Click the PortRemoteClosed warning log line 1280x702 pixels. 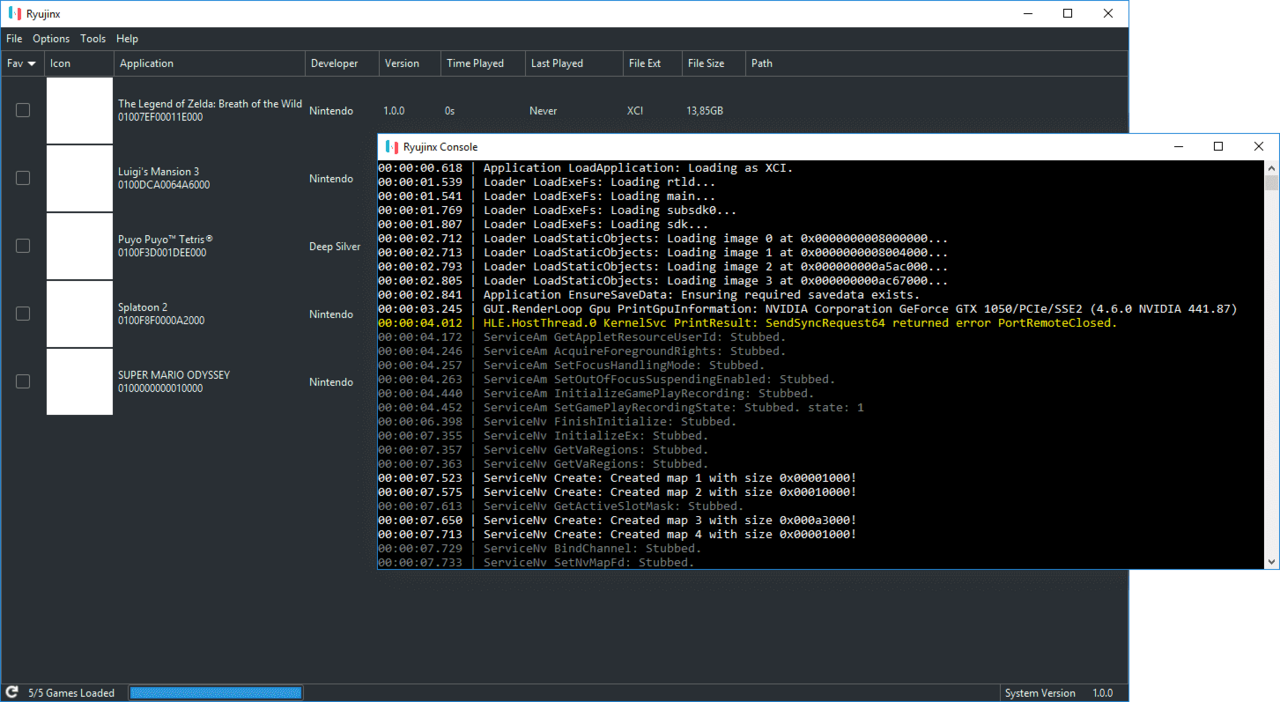748,323
